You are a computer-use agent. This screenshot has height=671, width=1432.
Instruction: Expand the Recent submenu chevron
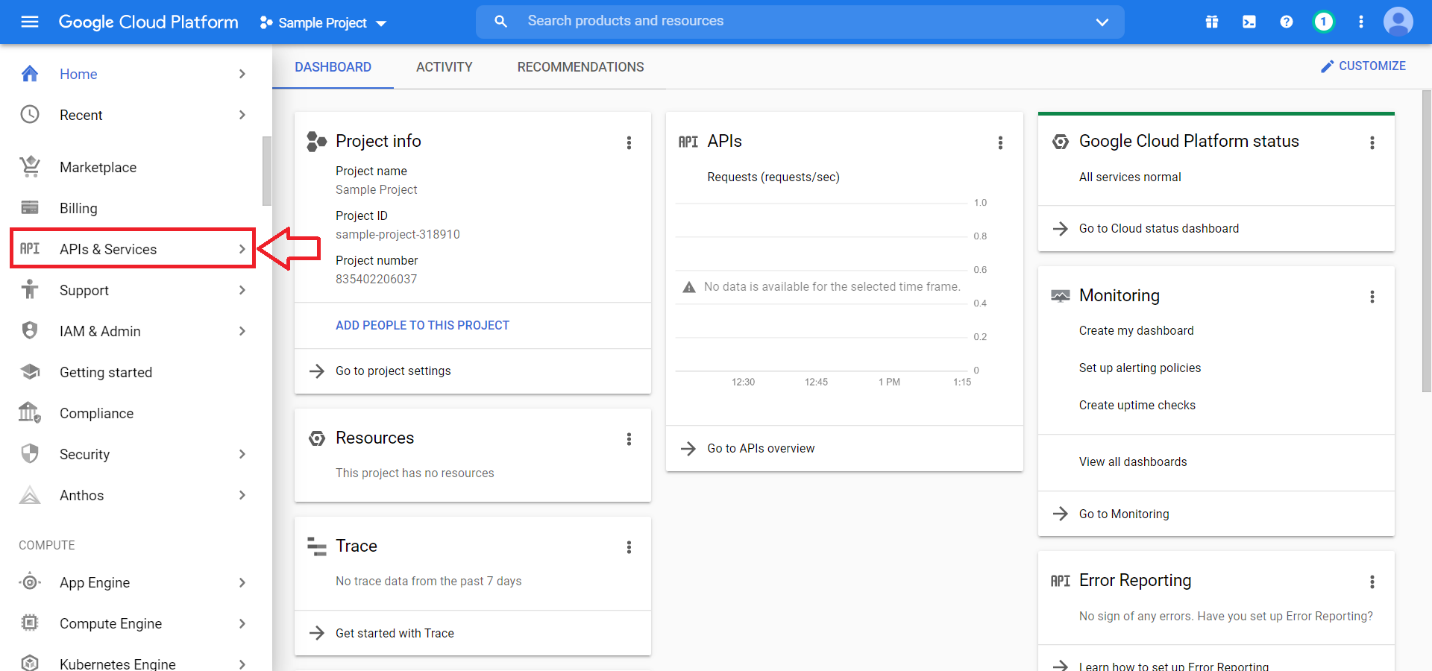click(242, 115)
